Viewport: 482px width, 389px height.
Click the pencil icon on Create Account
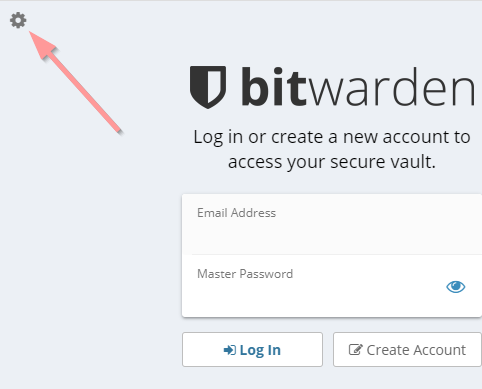[355, 350]
